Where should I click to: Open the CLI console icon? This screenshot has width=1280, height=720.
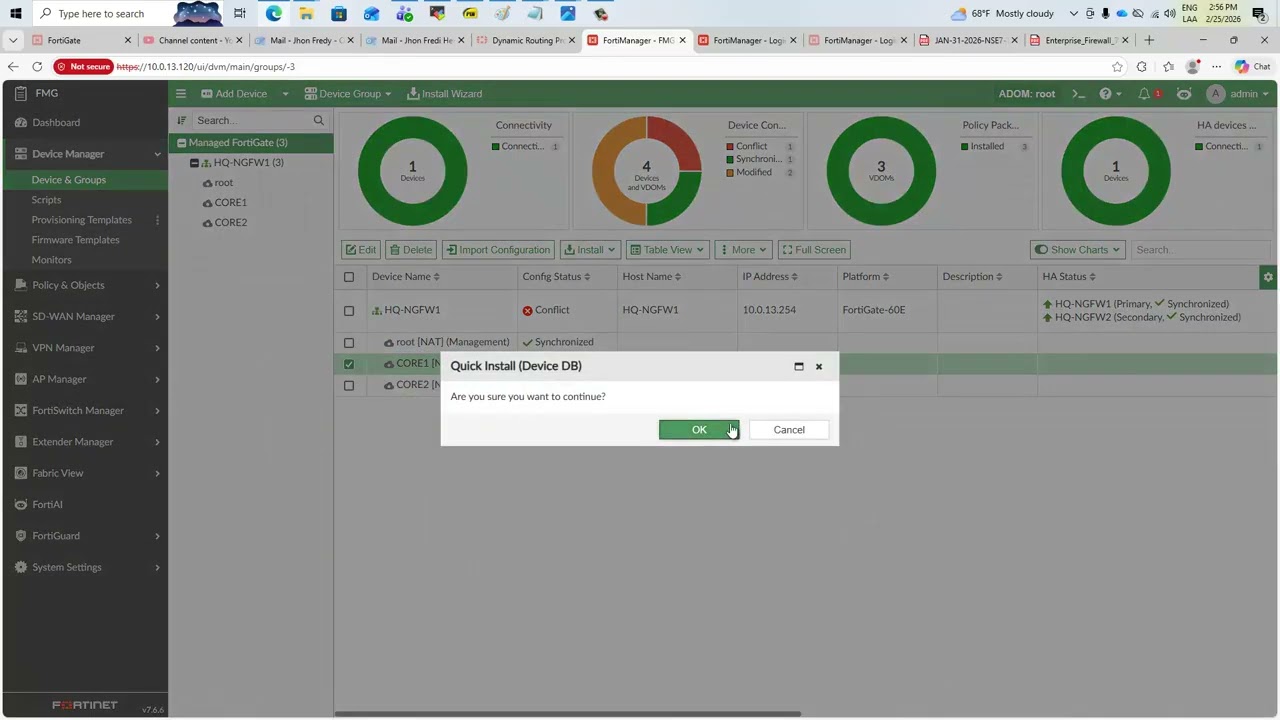pyautogui.click(x=1078, y=94)
